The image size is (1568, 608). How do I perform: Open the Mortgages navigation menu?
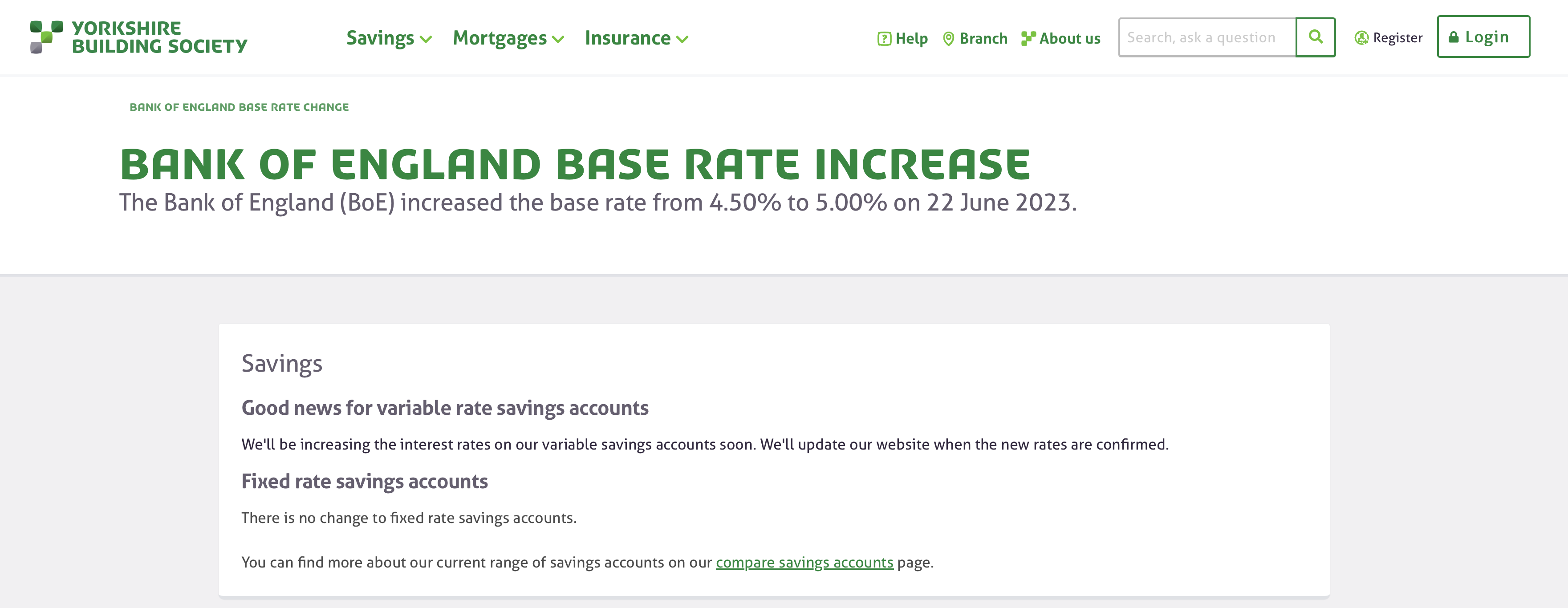[x=509, y=38]
